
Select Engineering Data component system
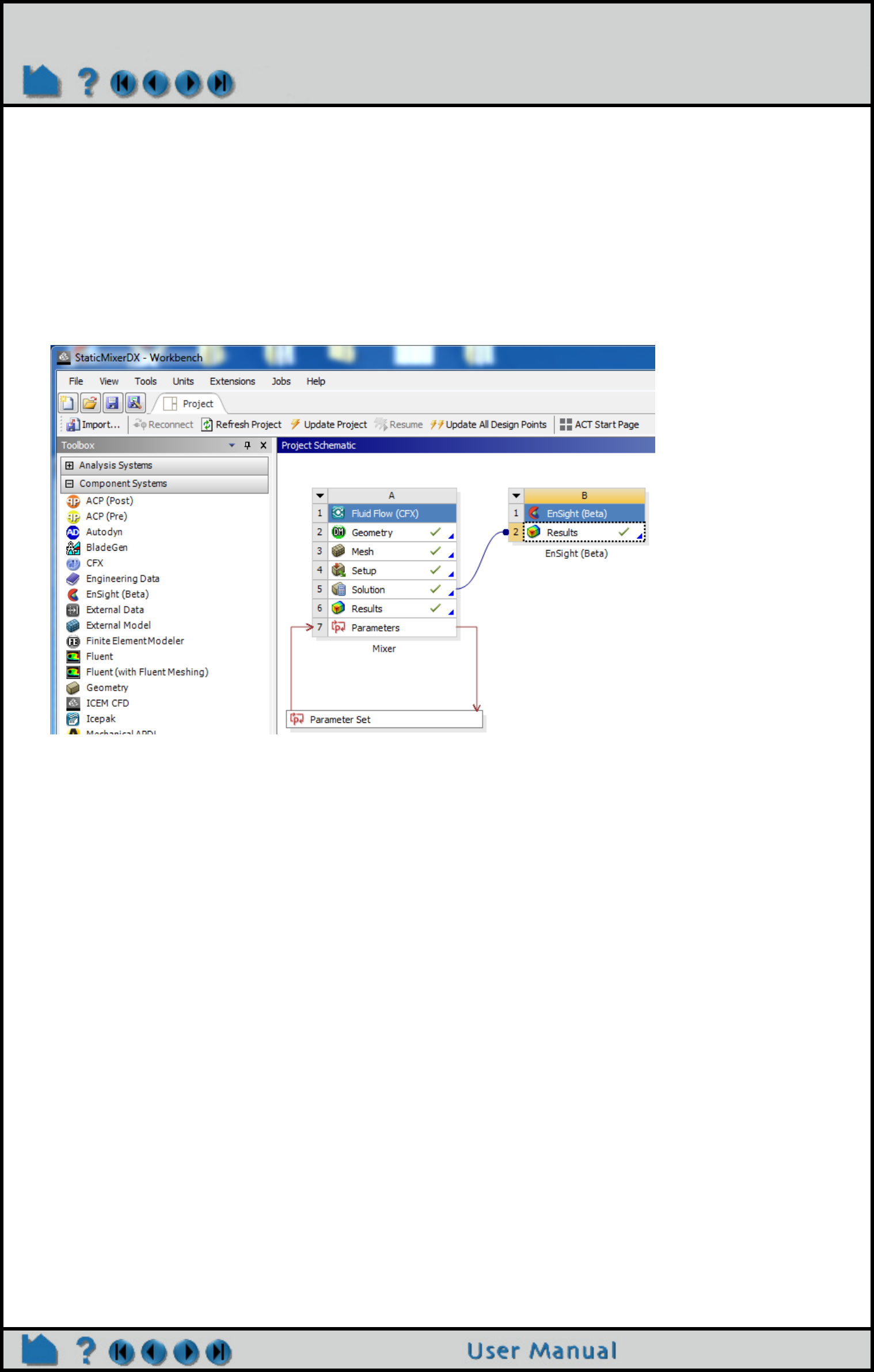(123, 578)
